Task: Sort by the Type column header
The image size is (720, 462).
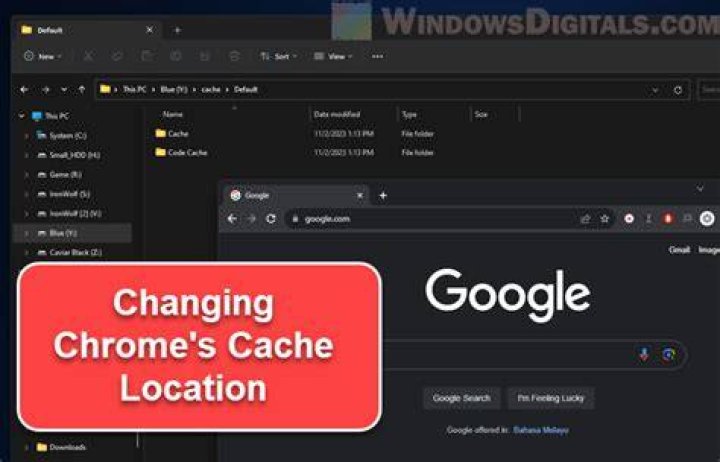Action: tap(409, 114)
